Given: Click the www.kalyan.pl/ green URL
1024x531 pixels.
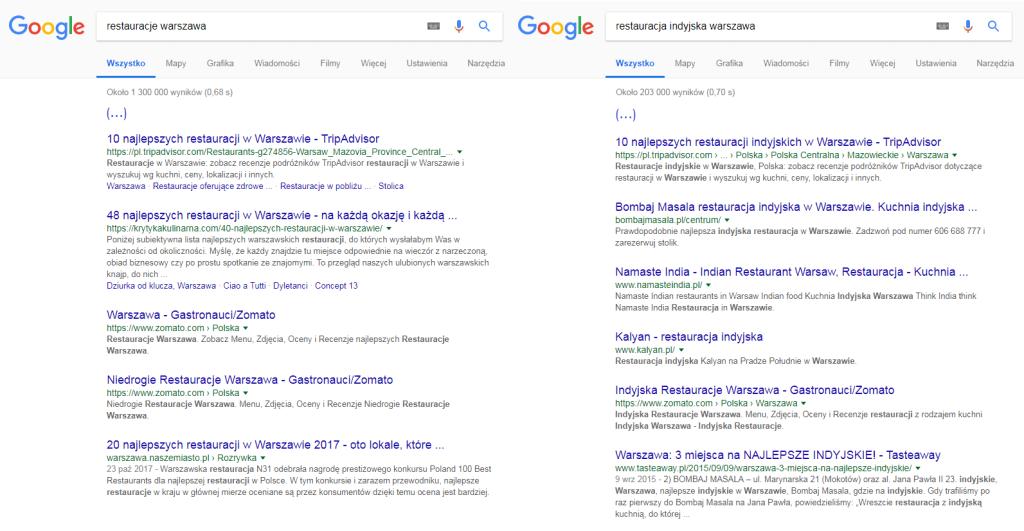Looking at the screenshot, I should tap(645, 350).
